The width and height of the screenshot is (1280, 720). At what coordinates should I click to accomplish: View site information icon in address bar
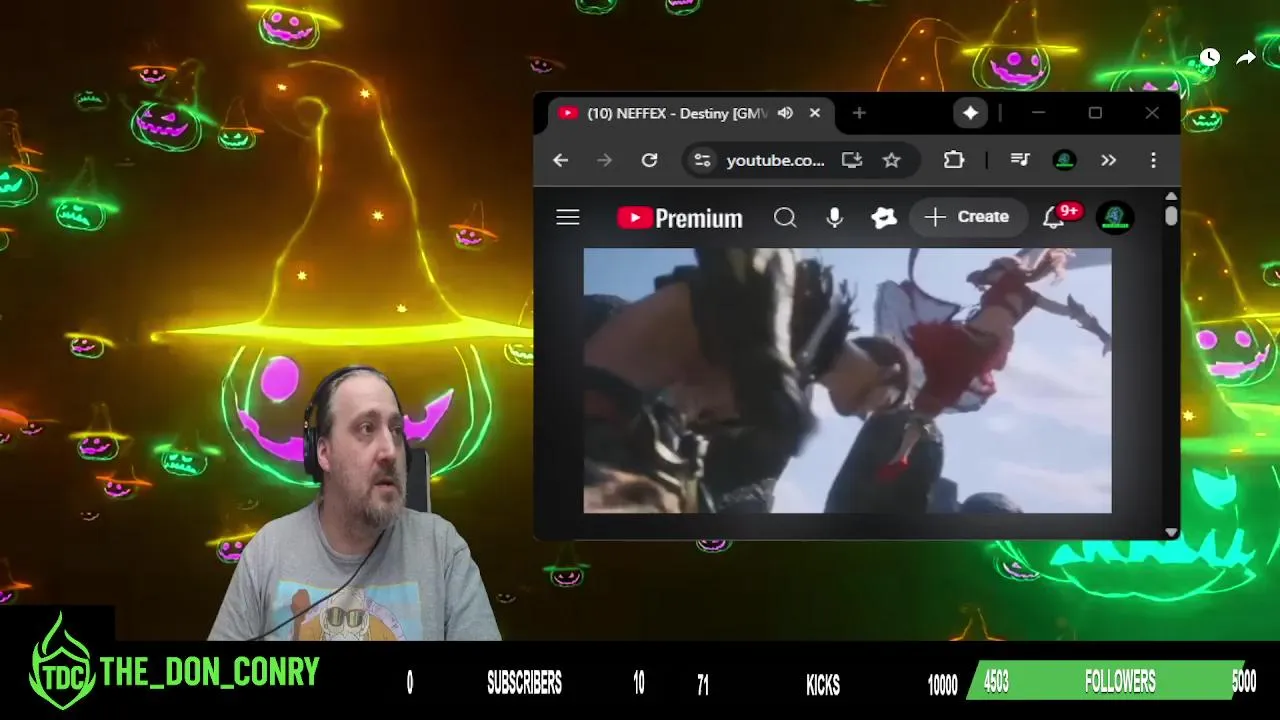pos(703,160)
